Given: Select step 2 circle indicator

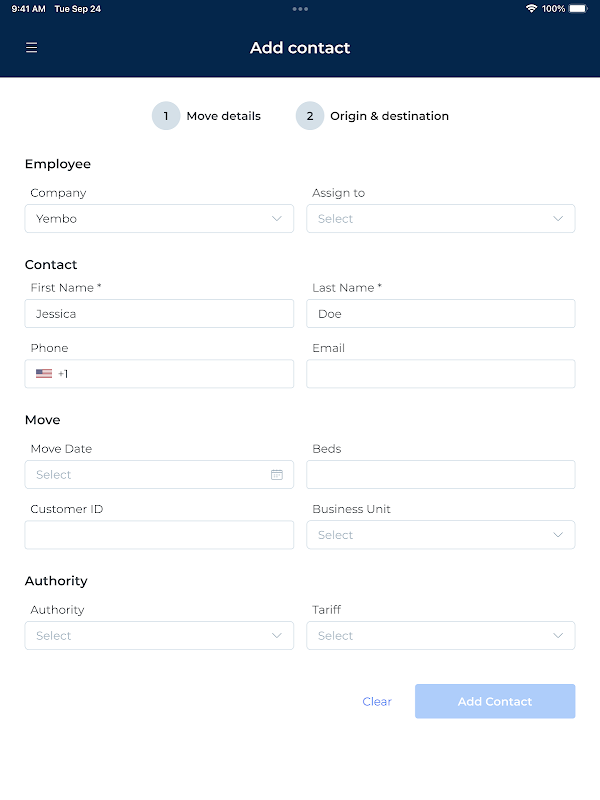Looking at the screenshot, I should (310, 116).
